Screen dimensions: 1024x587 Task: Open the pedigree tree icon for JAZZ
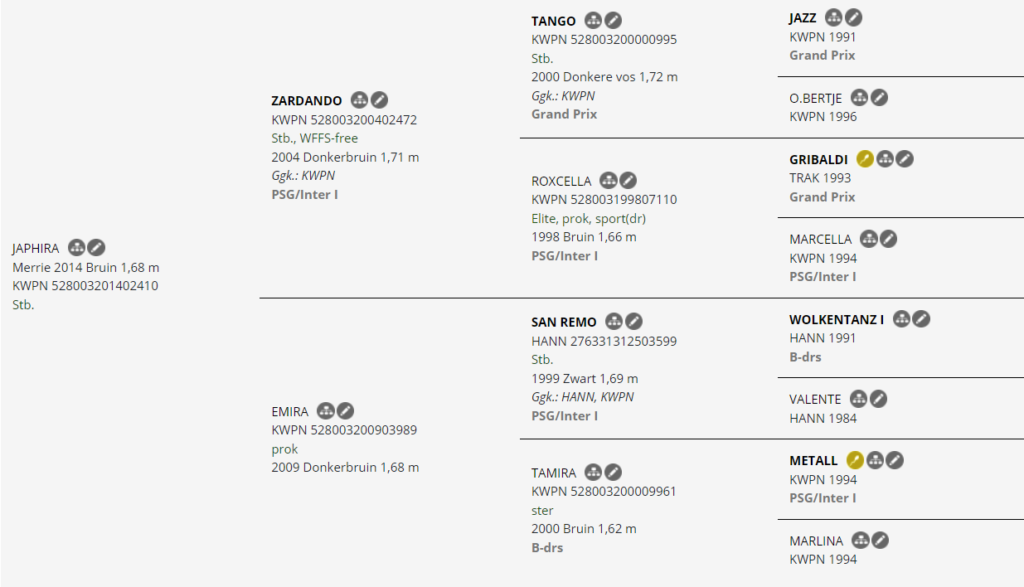pyautogui.click(x=834, y=17)
